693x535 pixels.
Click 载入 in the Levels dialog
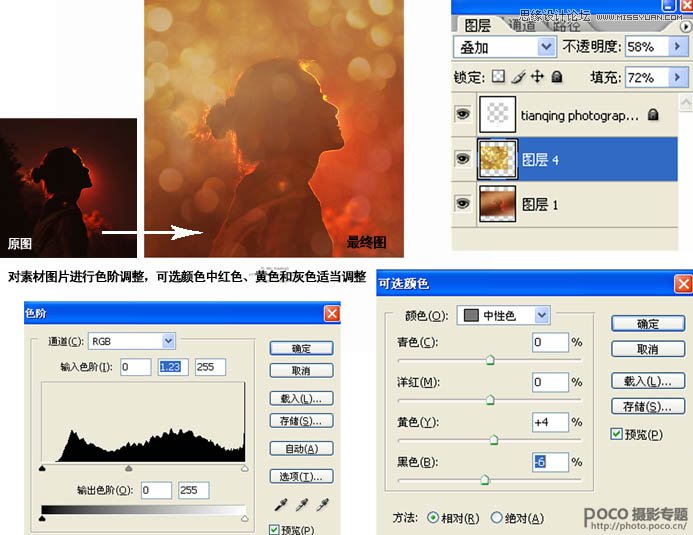(x=301, y=398)
